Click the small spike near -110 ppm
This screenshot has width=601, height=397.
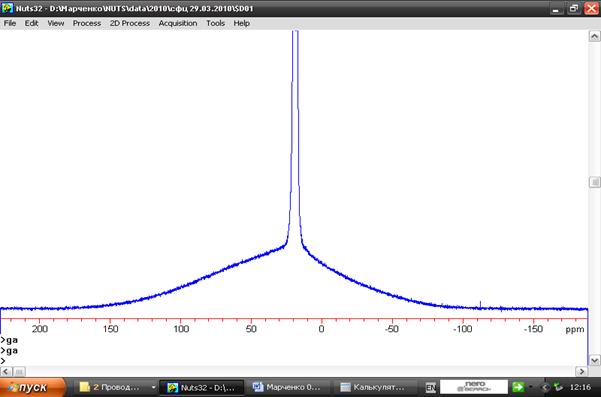(x=480, y=305)
